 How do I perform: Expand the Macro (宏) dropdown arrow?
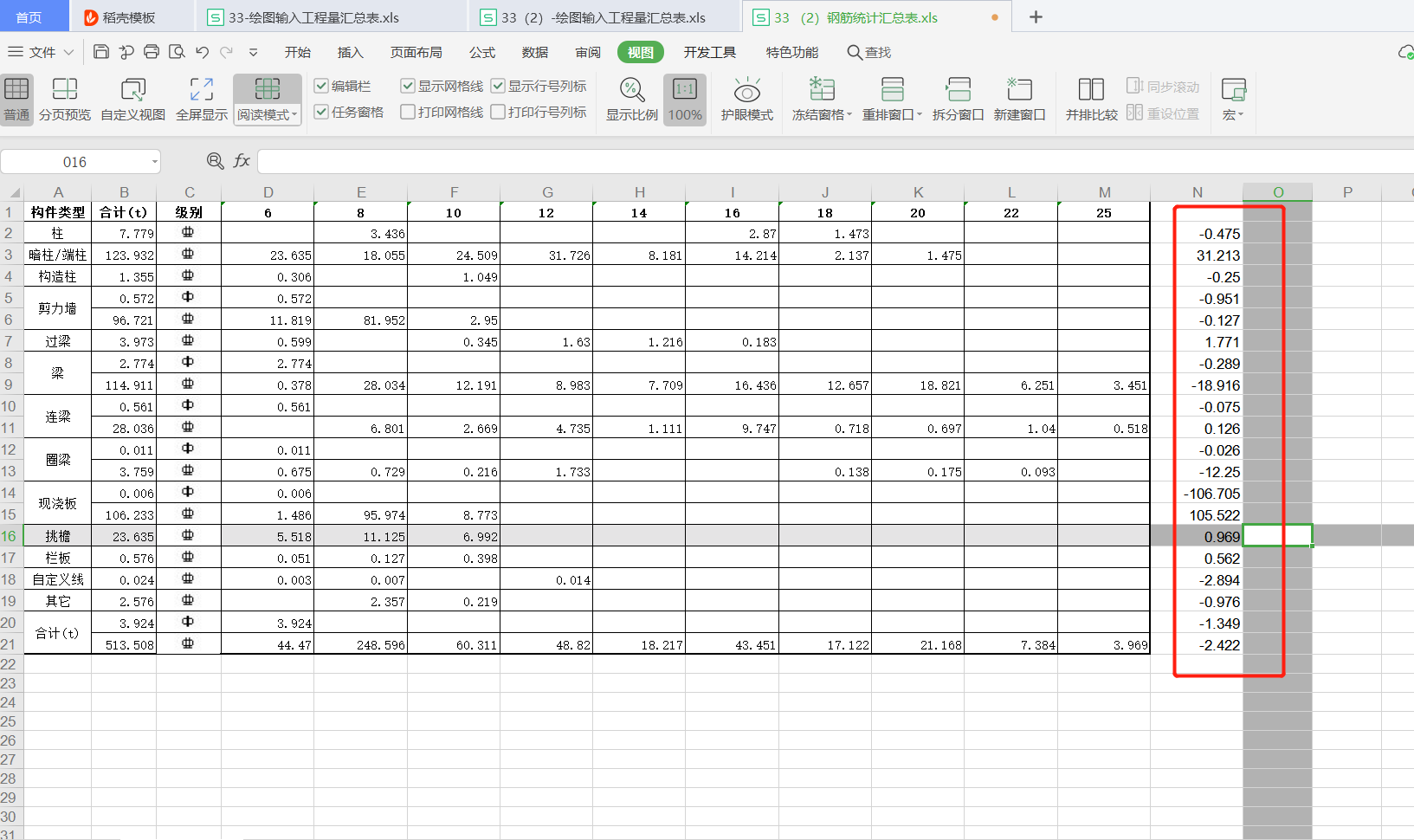[1241, 115]
